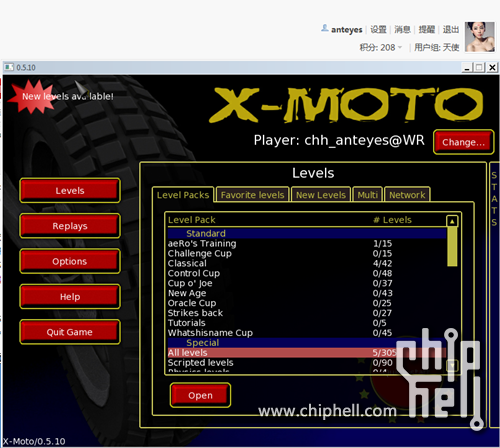Select the Strikes back level pack
Viewport: 500px width, 448px height.
pyautogui.click(x=307, y=313)
